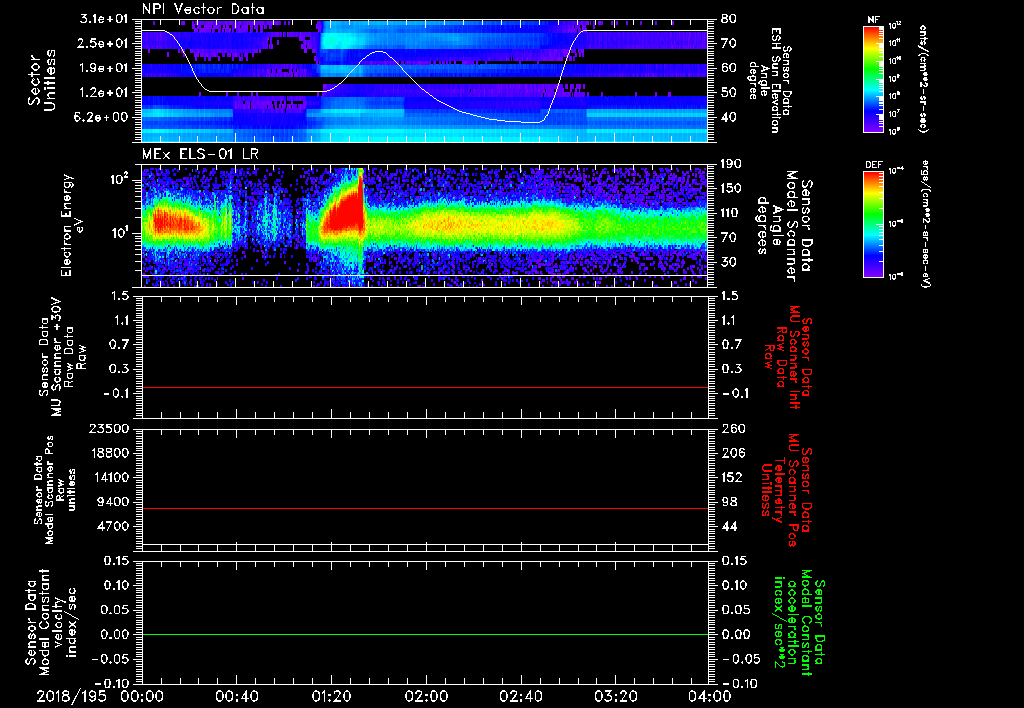Click the "02:00" time axis label
1024x708 pixels.
426,696
